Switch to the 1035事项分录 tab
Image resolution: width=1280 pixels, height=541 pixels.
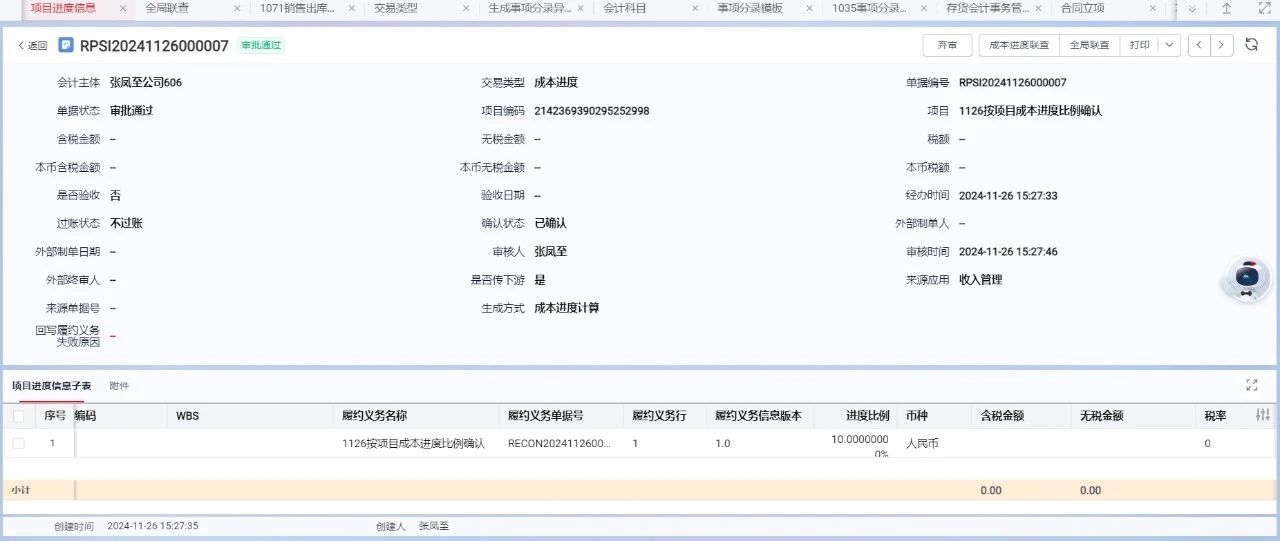pos(870,8)
